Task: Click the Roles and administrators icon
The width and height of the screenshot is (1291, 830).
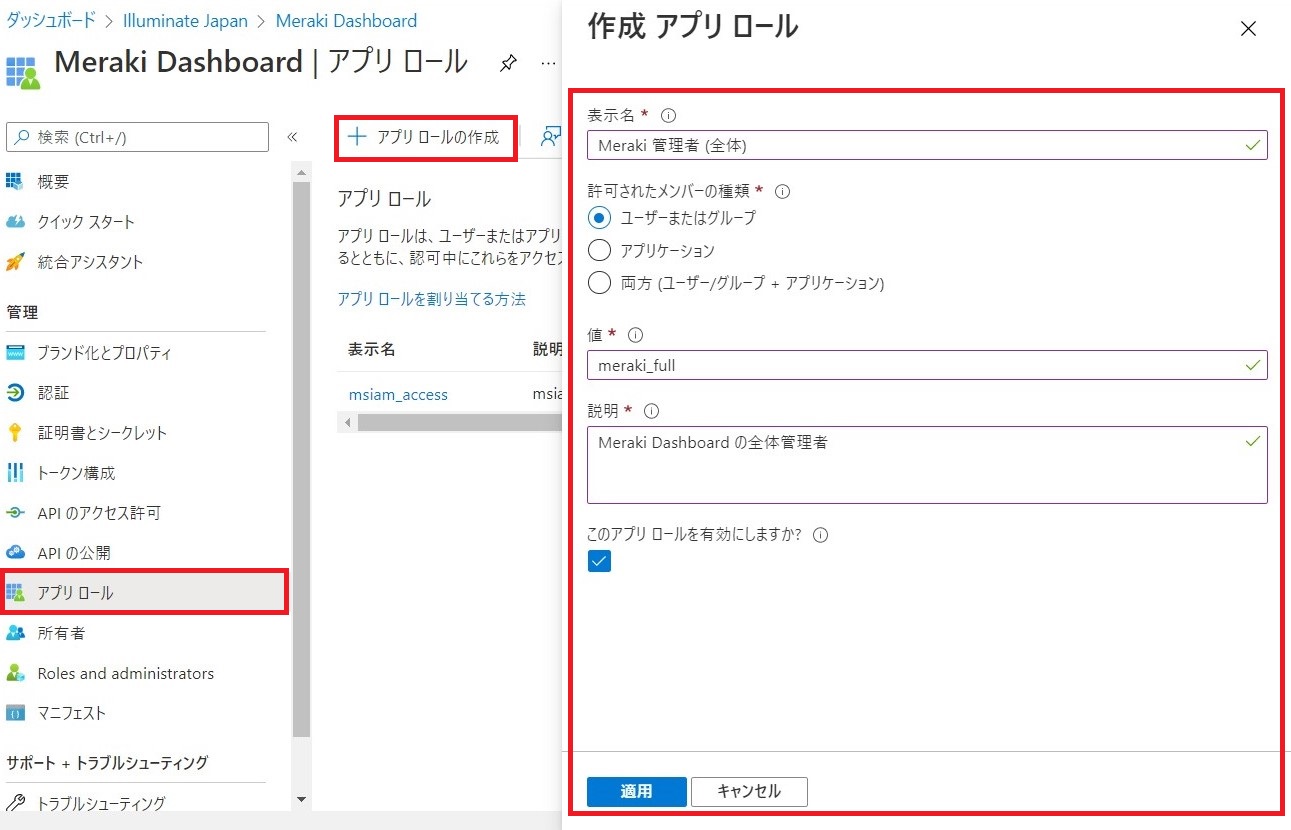Action: [15, 673]
